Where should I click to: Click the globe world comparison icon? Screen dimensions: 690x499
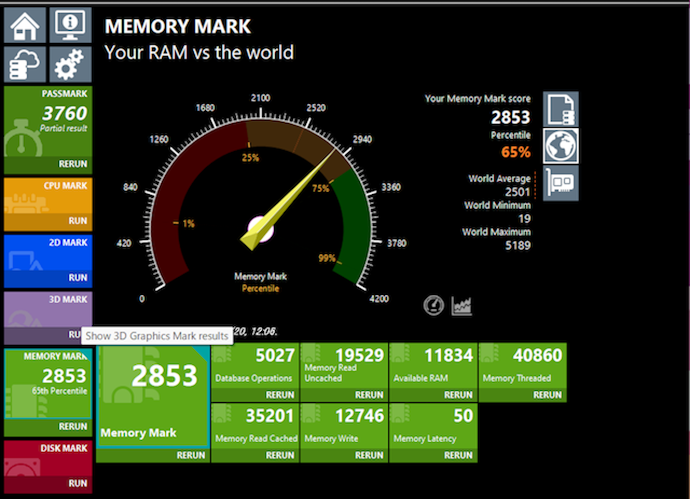point(561,146)
